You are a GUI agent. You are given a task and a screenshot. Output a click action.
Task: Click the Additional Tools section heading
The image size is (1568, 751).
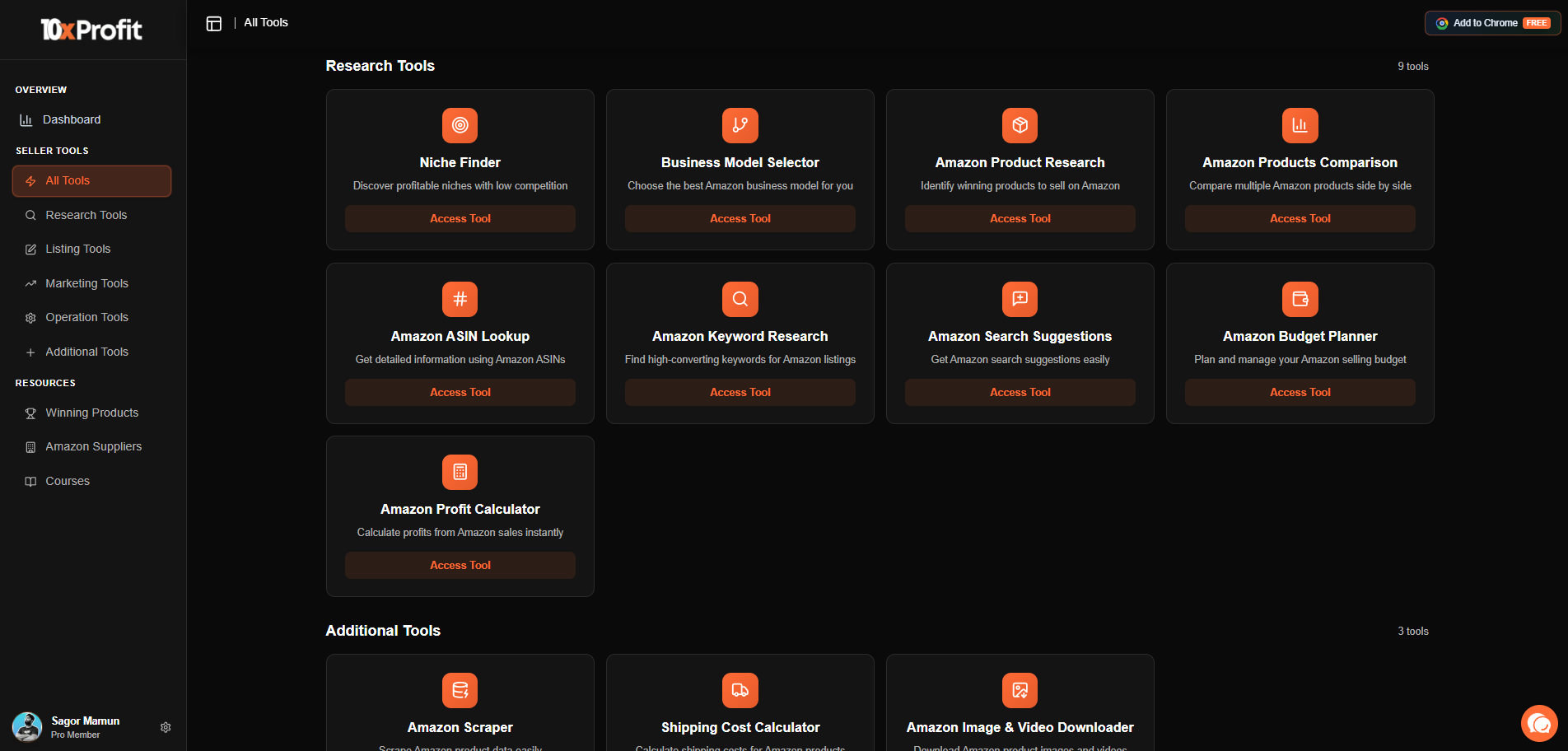pos(383,631)
